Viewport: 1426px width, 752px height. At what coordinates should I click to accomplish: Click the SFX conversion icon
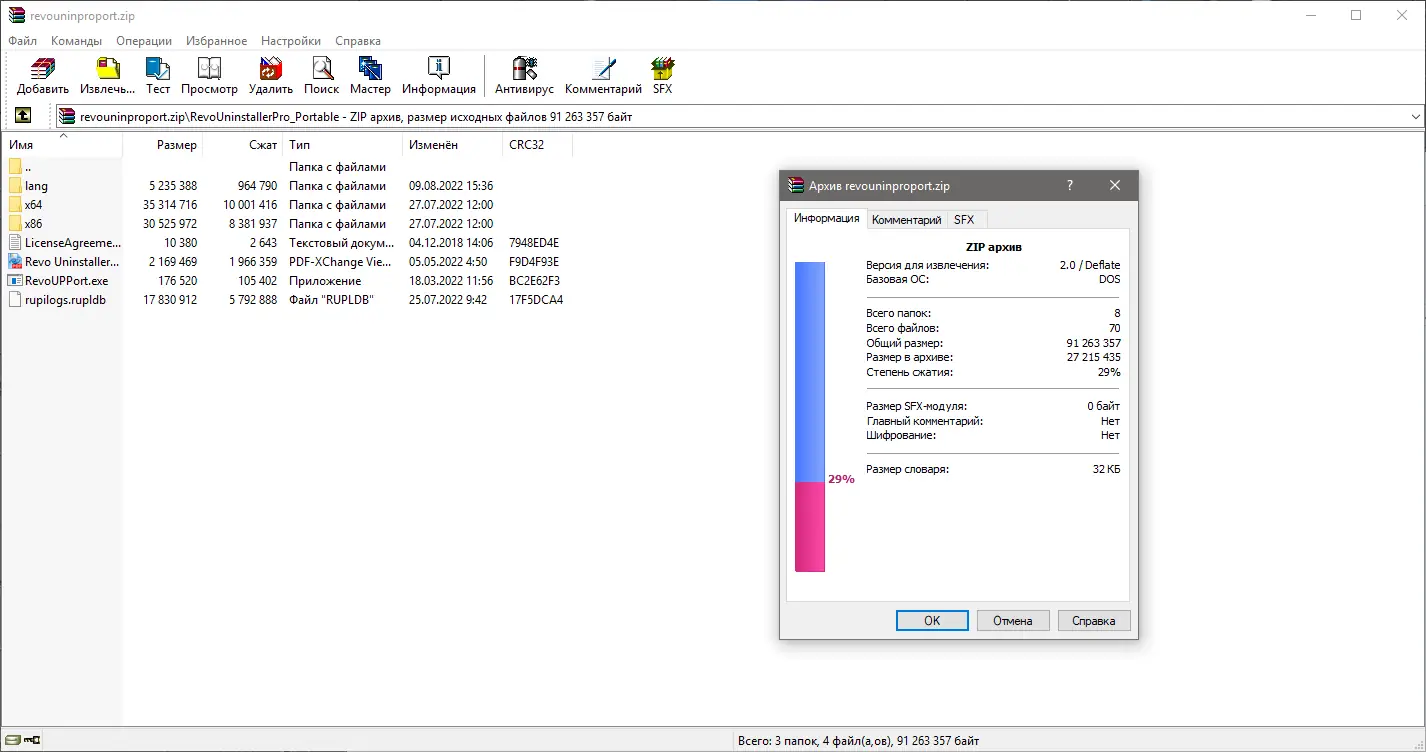(661, 75)
